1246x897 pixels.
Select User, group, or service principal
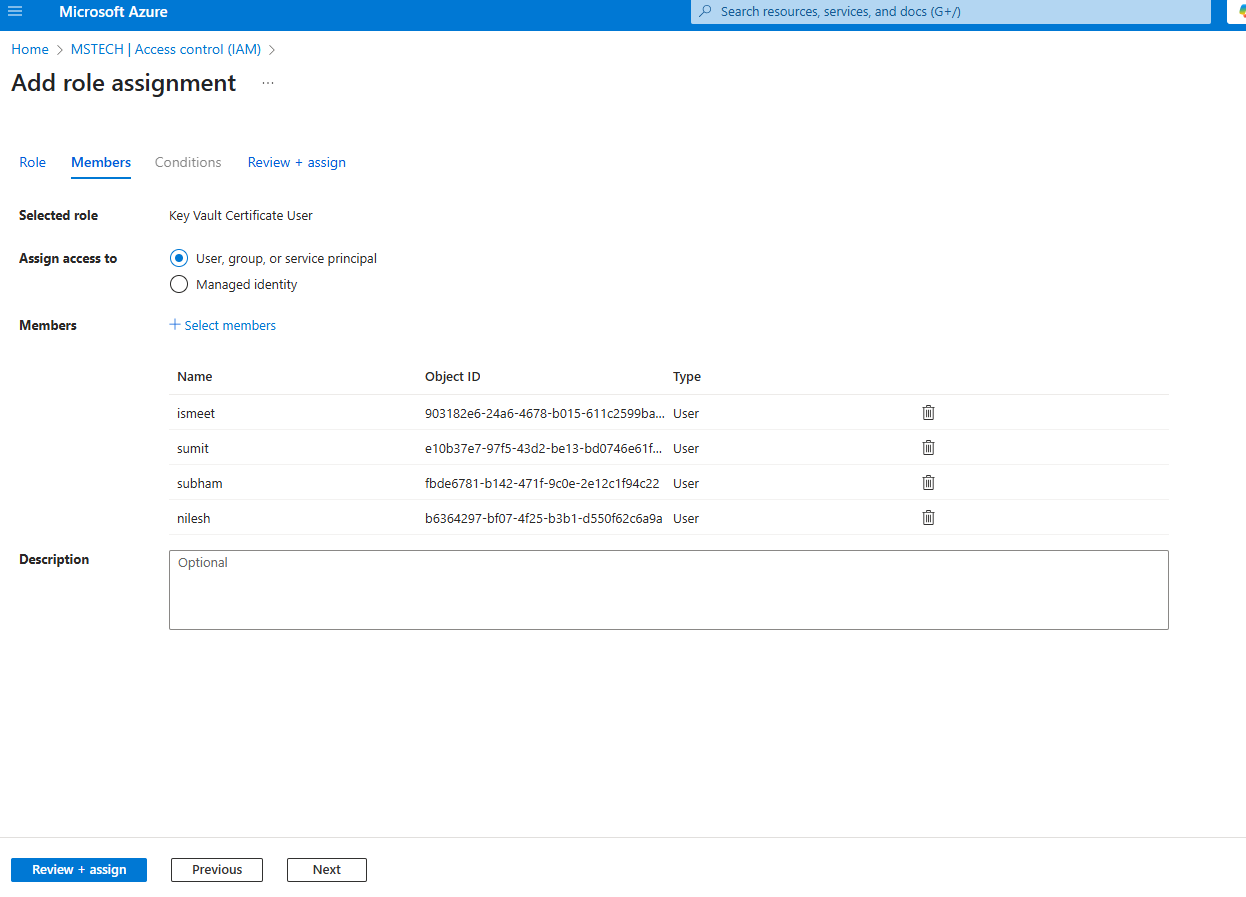(179, 258)
